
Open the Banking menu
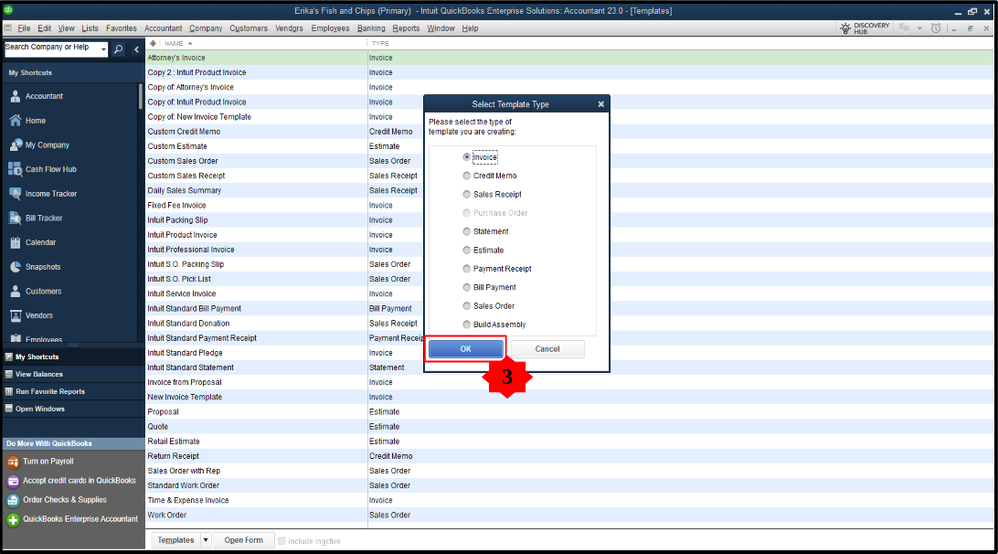click(371, 28)
